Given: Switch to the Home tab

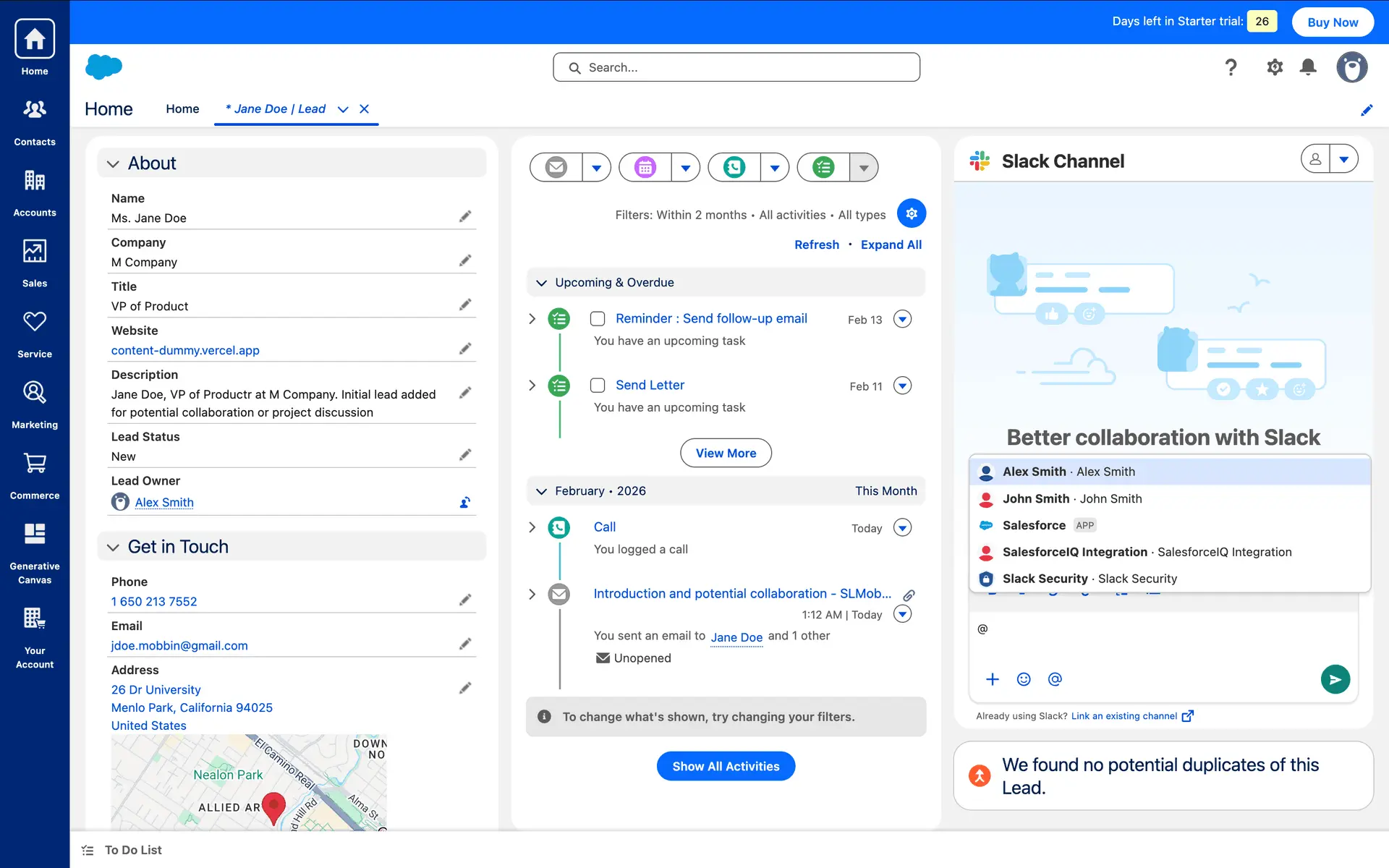Looking at the screenshot, I should tap(182, 109).
